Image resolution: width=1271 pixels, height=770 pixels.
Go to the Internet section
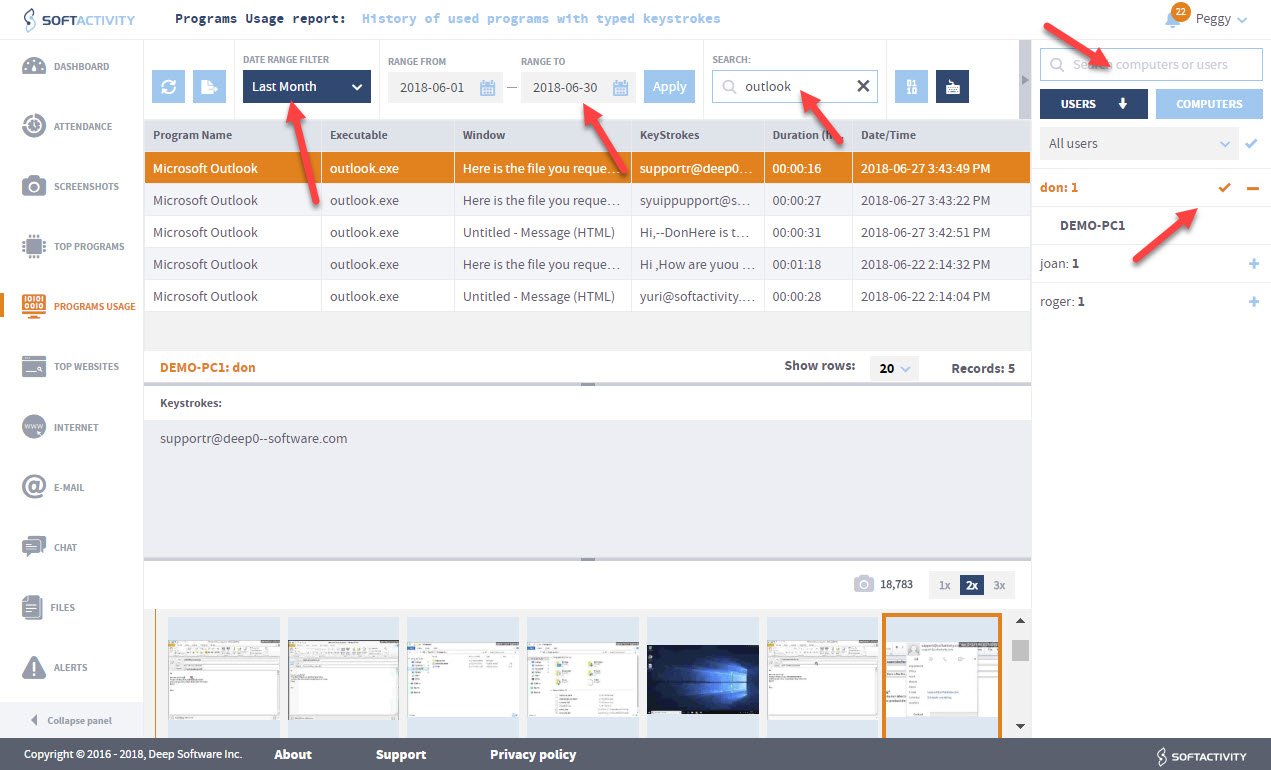point(60,427)
